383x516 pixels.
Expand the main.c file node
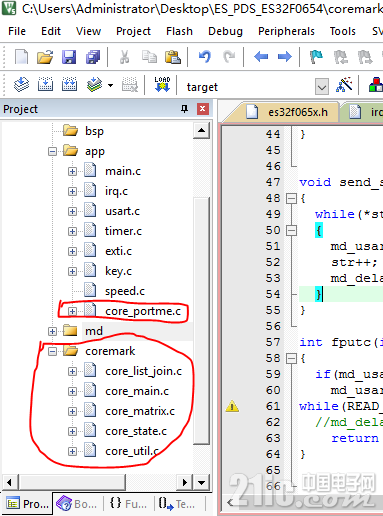[72, 171]
